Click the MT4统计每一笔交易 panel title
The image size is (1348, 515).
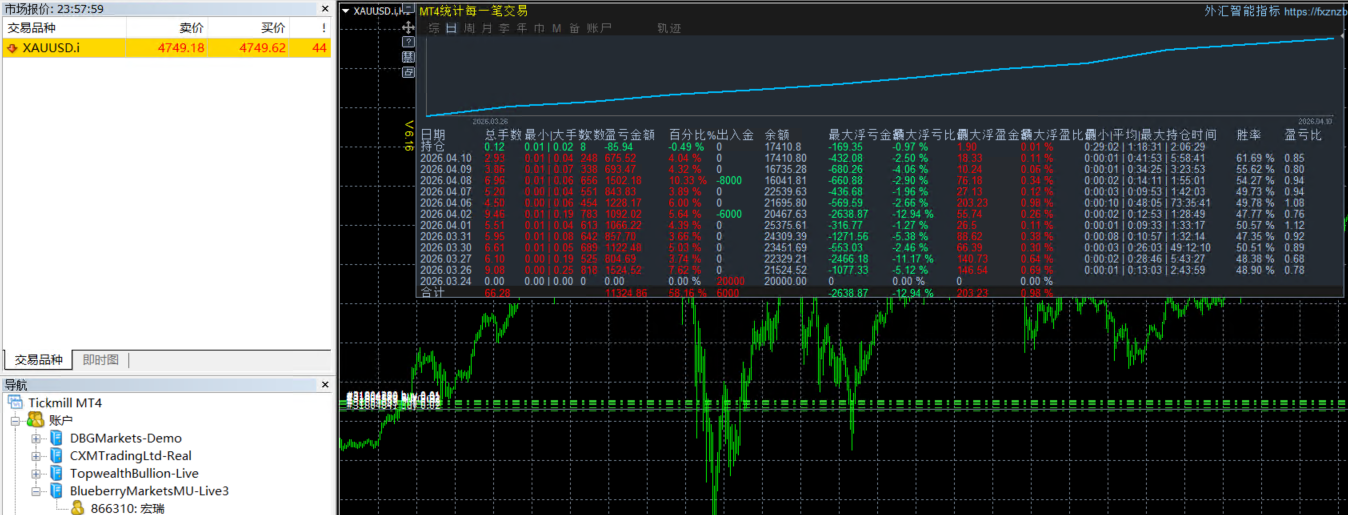[473, 11]
